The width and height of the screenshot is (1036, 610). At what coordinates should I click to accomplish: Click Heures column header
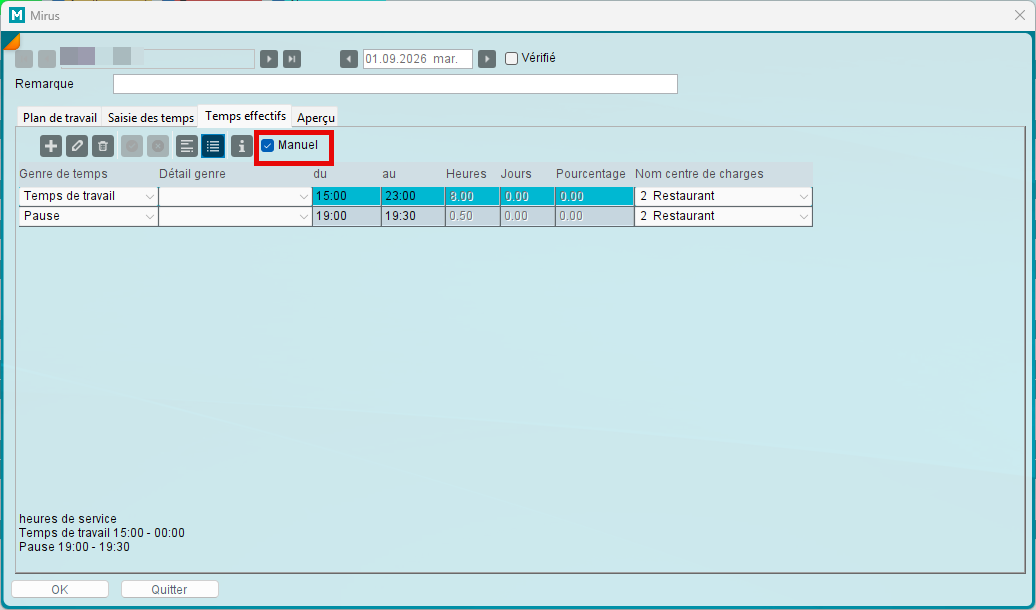pos(466,174)
